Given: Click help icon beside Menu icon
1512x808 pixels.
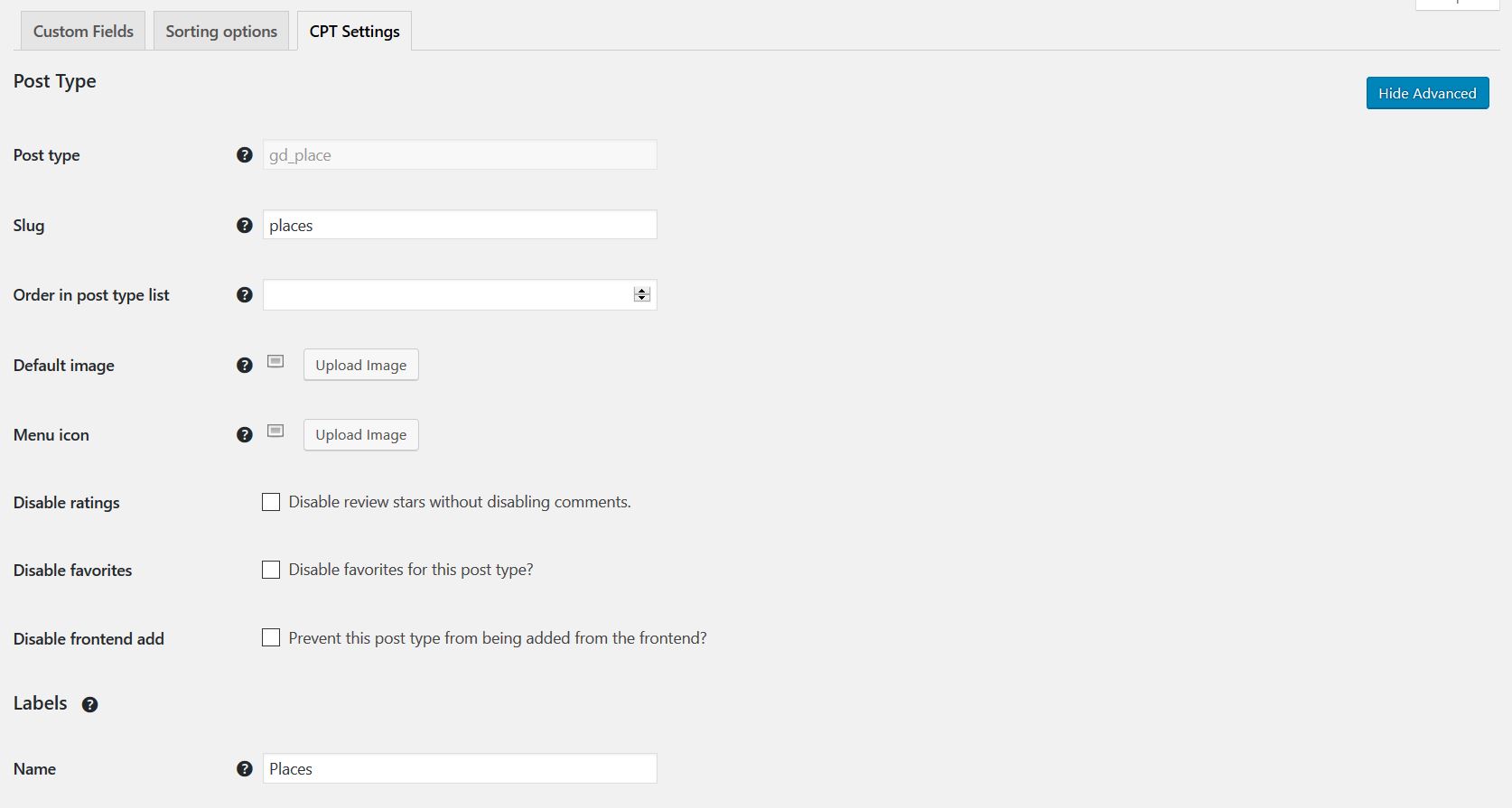Looking at the screenshot, I should tap(244, 435).
